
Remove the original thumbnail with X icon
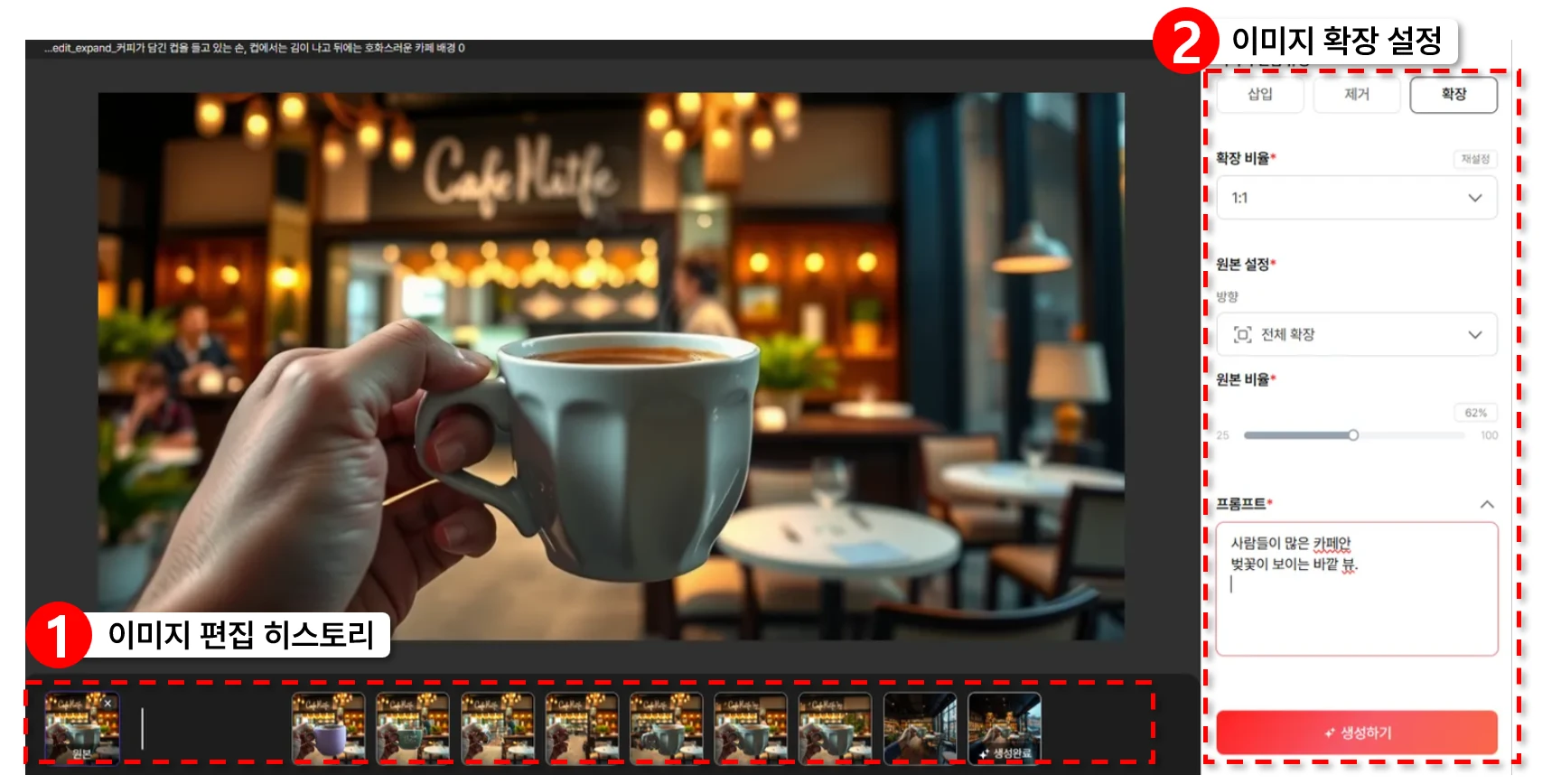click(x=107, y=703)
